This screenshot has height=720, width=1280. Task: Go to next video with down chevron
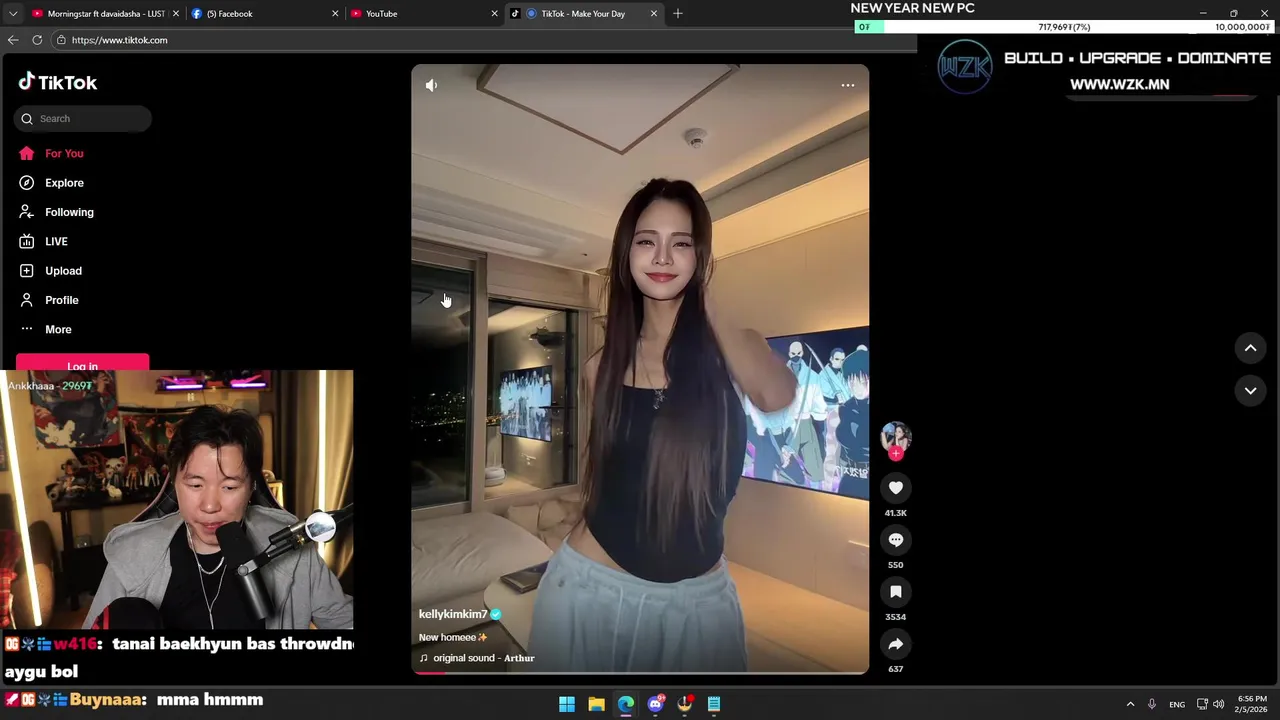[x=1250, y=391]
